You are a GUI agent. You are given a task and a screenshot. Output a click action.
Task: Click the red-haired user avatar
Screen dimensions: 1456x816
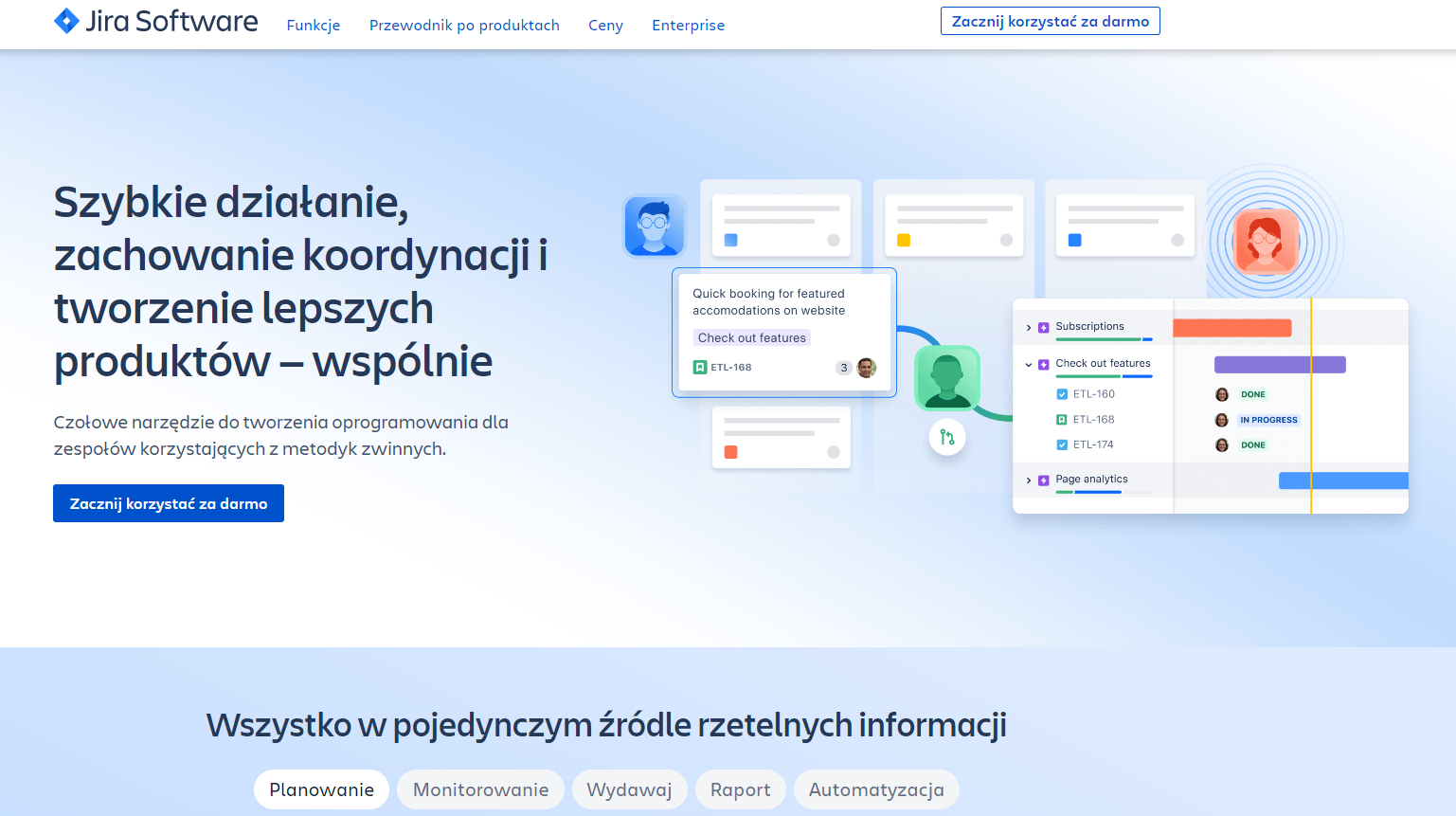1266,242
